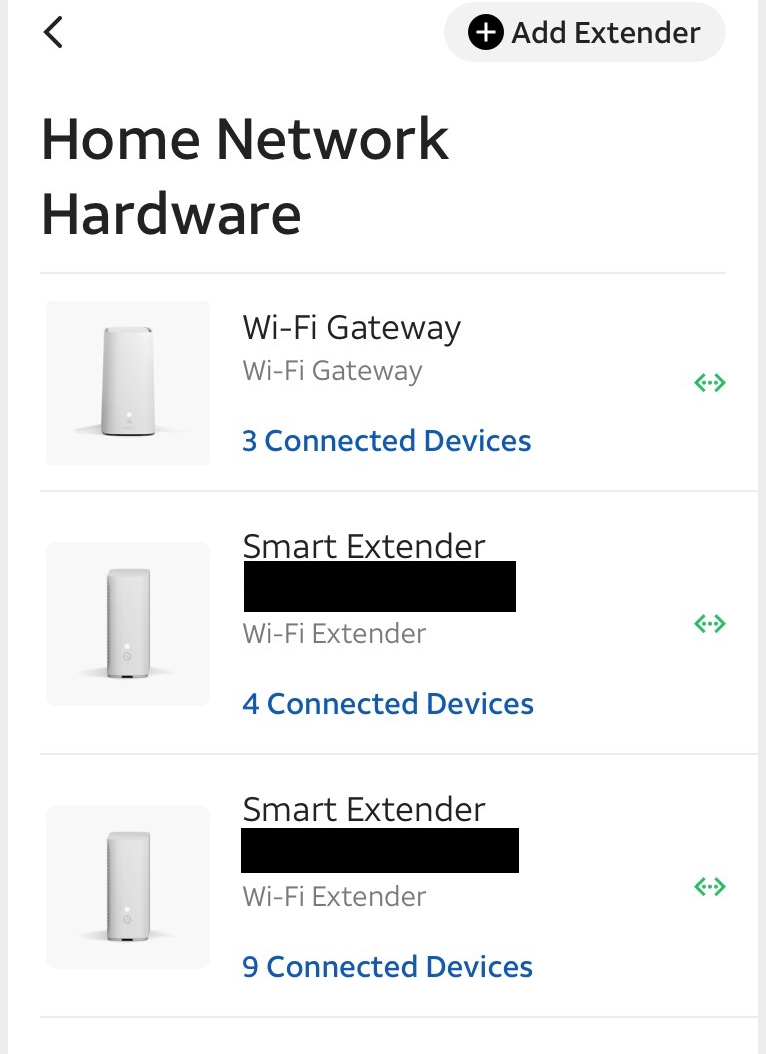The image size is (766, 1054).
Task: Select the Smart Extender with 4 devices
Action: click(364, 546)
